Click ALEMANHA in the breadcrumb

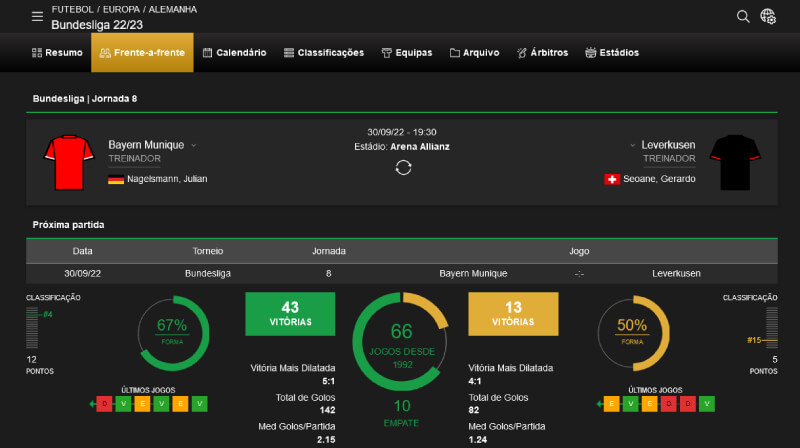[x=172, y=9]
